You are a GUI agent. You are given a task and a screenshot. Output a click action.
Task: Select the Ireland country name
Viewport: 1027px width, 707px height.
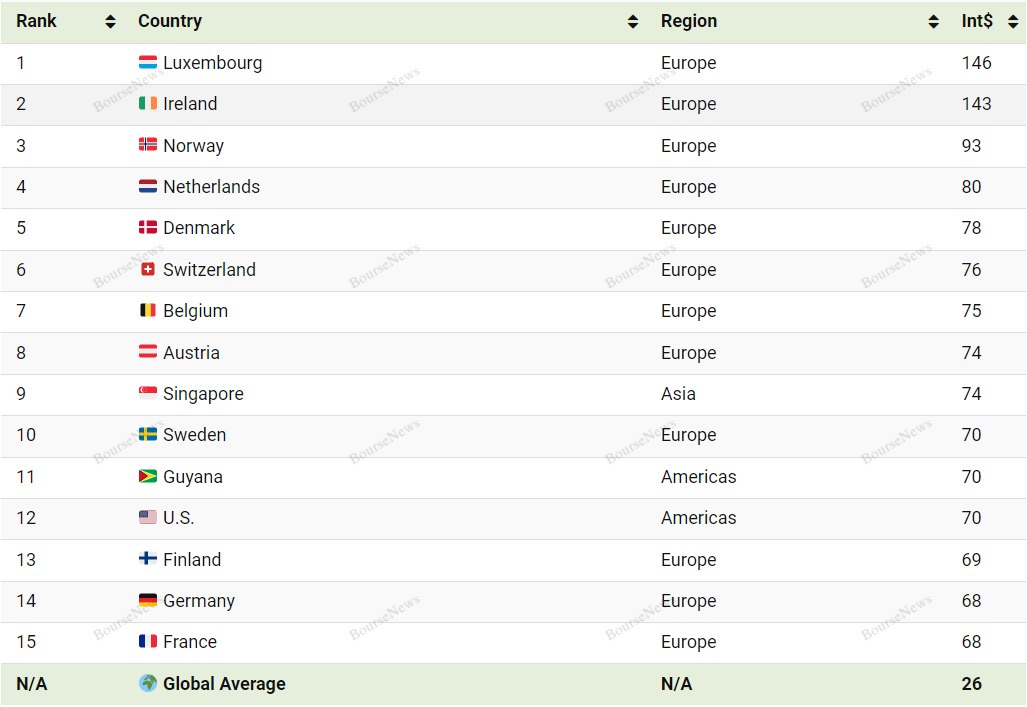point(190,104)
